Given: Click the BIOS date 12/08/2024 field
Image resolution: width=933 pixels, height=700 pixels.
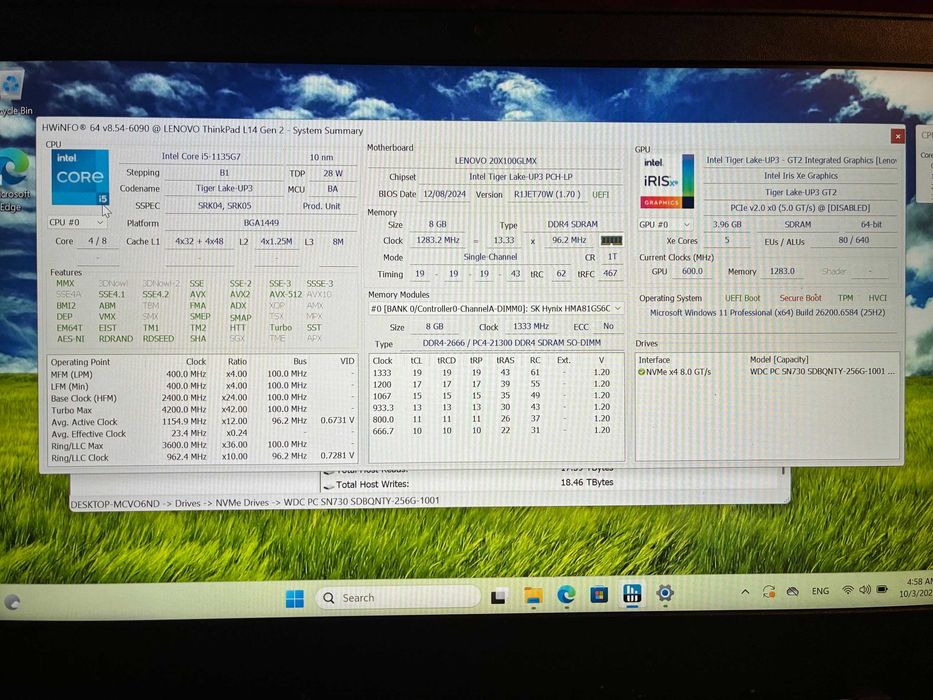Looking at the screenshot, I should click(444, 195).
